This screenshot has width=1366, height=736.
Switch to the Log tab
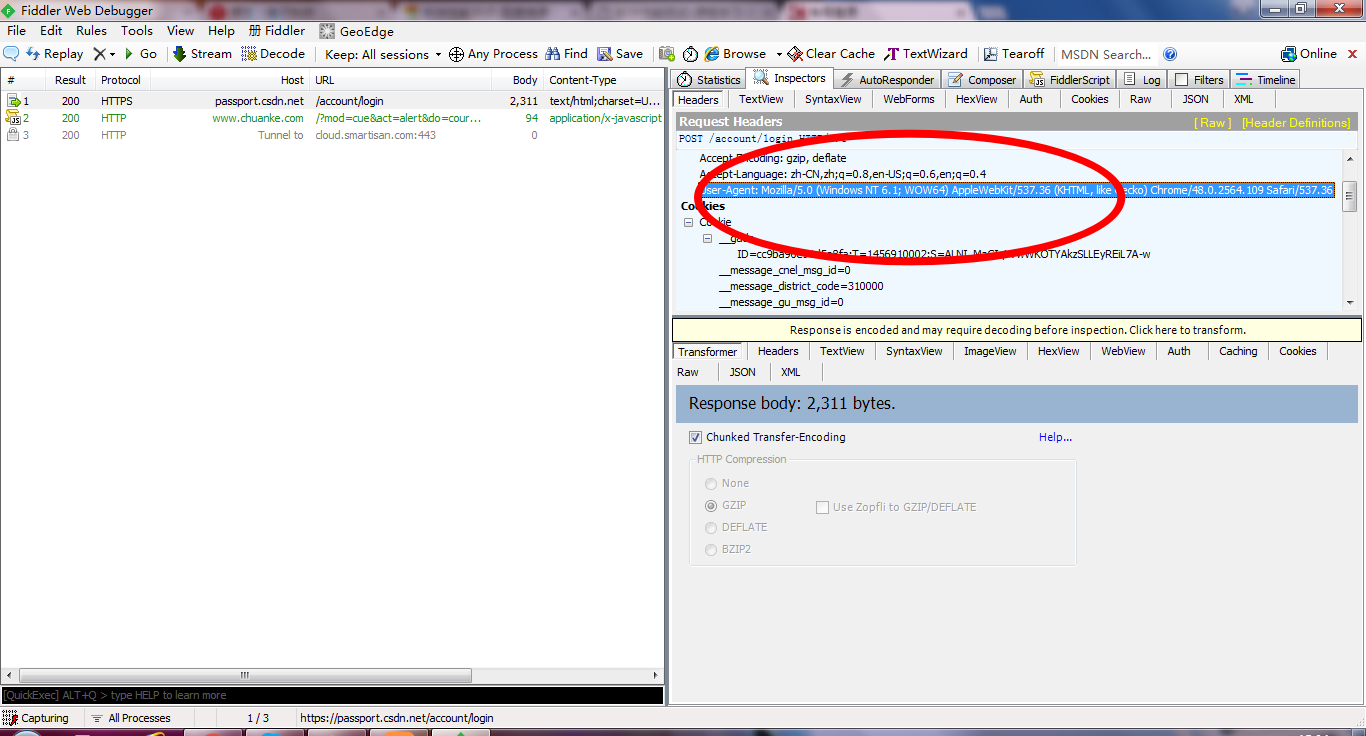point(1142,79)
